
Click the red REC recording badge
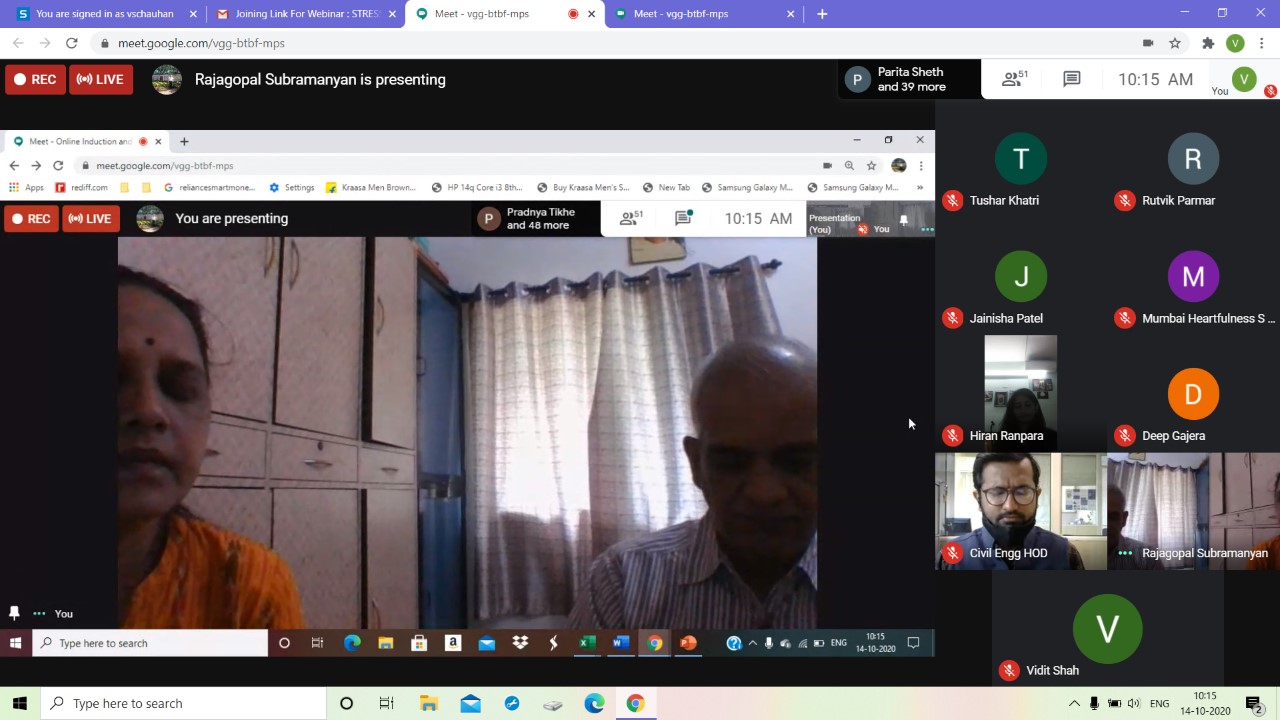coord(34,79)
